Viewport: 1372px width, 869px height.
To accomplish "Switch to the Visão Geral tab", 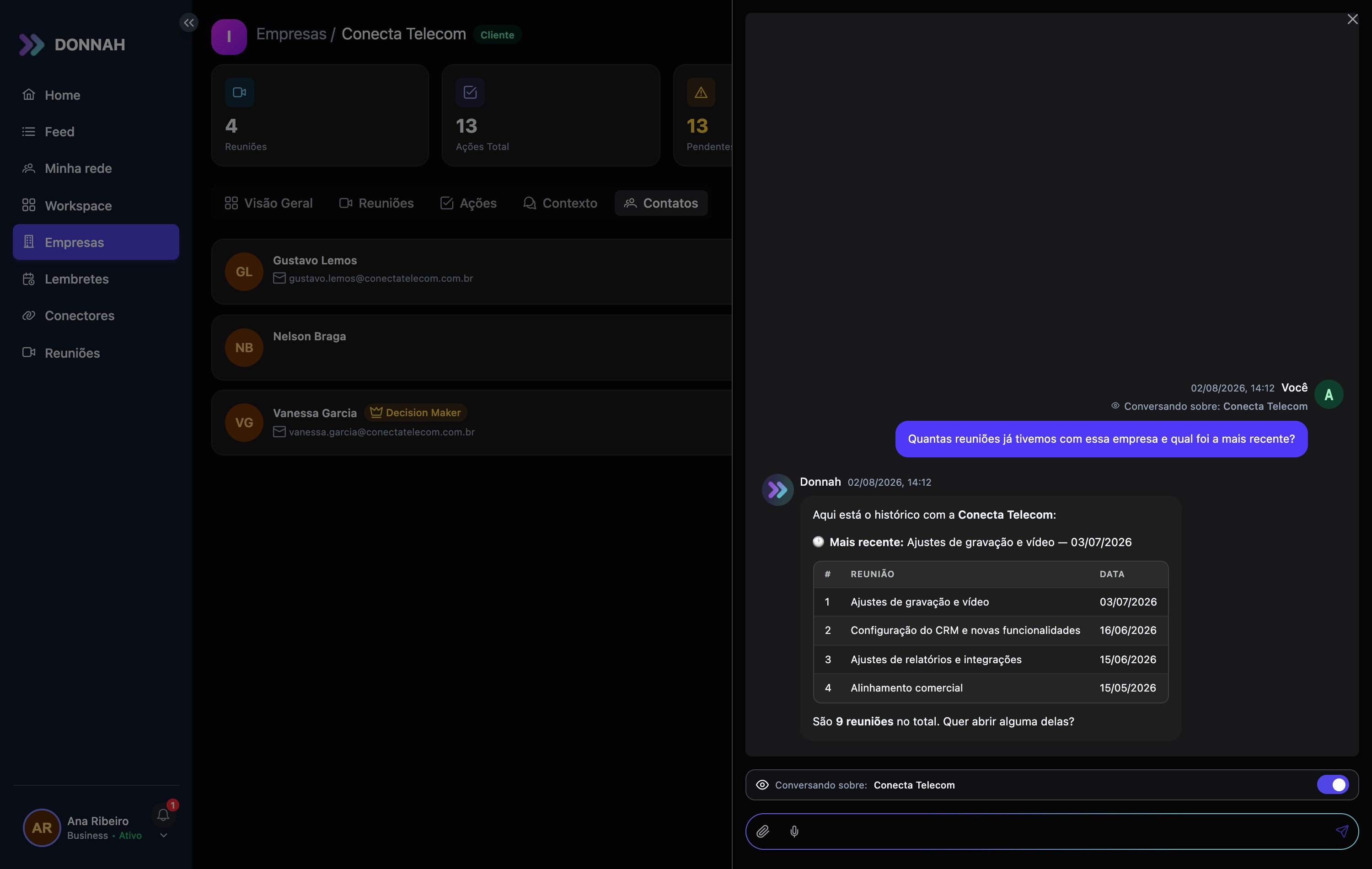I will coord(268,204).
